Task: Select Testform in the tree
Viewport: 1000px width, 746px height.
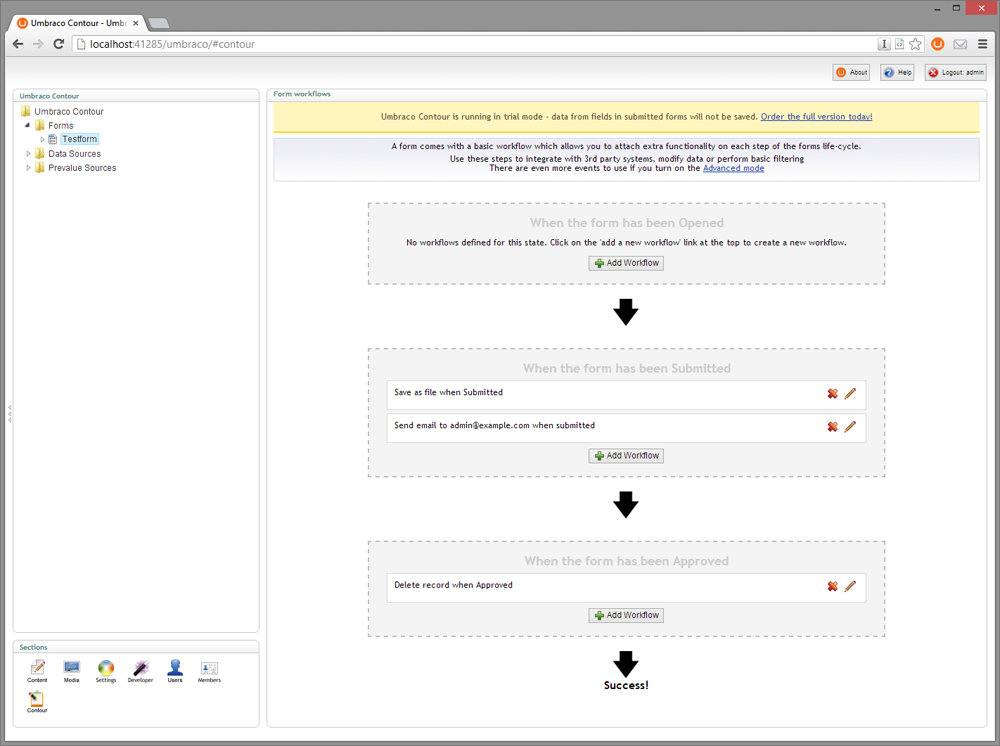Action: (80, 139)
